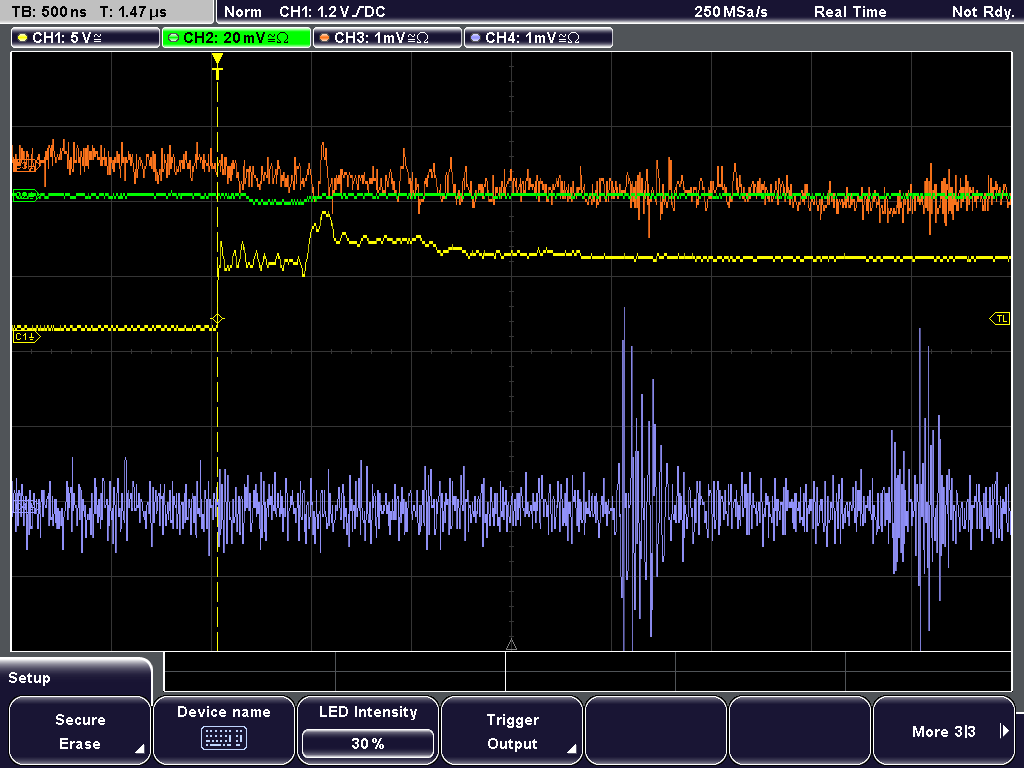
Task: Select the CH3 1 mV channel tab
Action: coord(387,38)
